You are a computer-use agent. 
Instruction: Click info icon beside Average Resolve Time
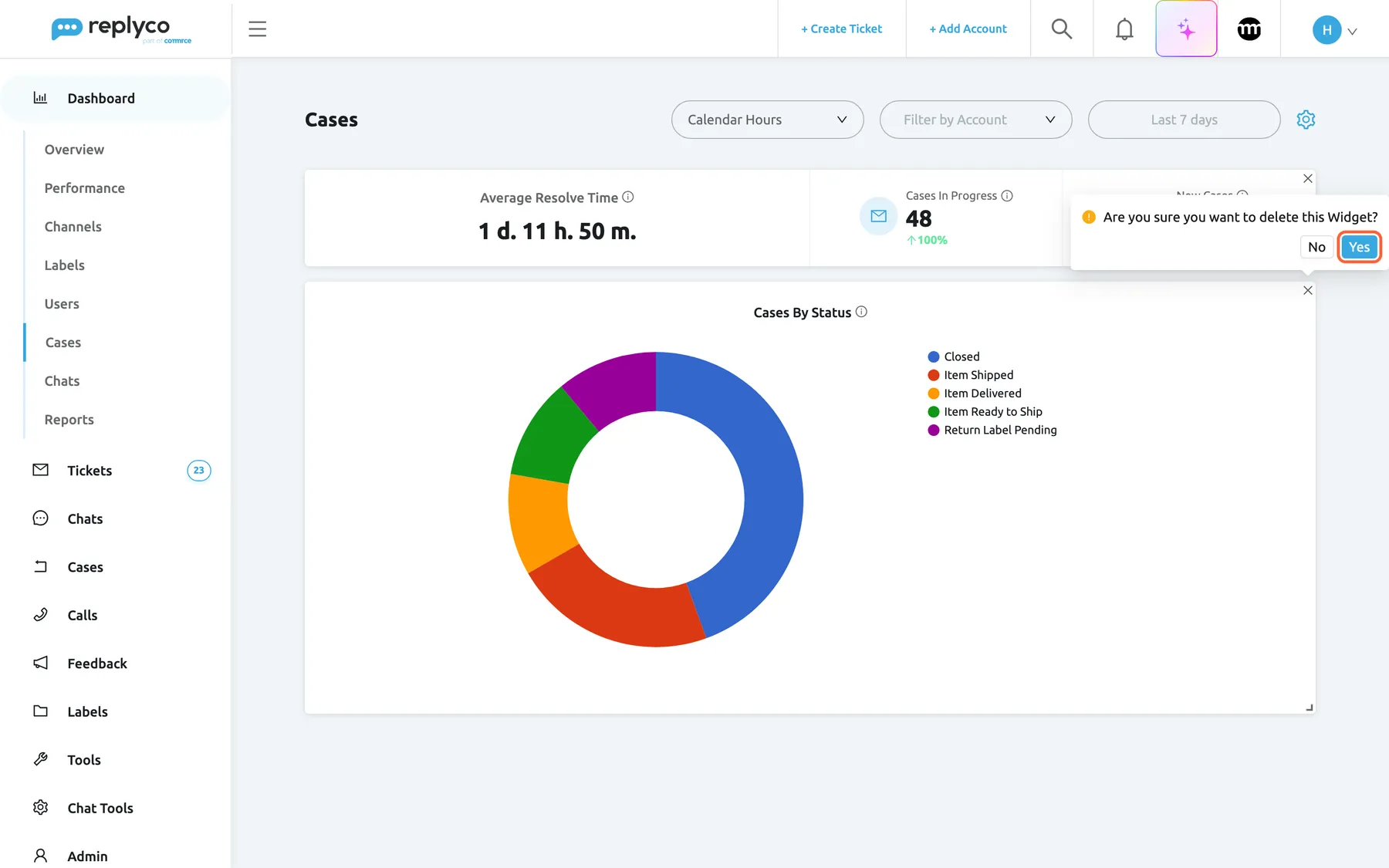pyautogui.click(x=628, y=197)
